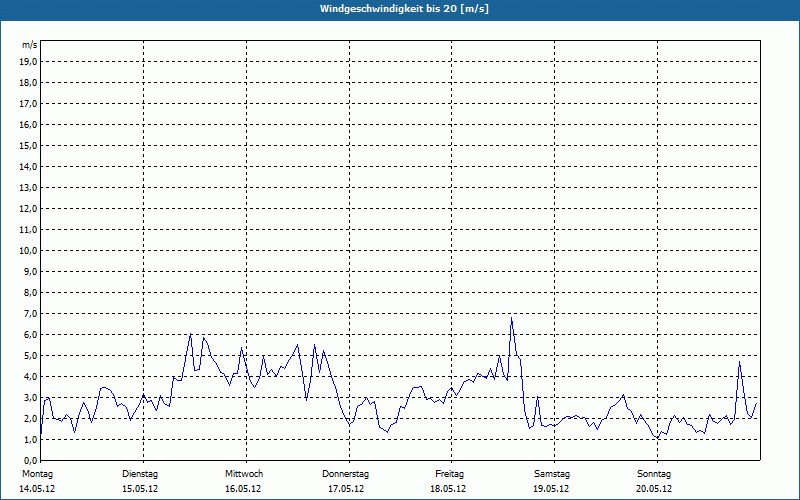Click the 5,0 axis value
The height and width of the screenshot is (500, 800).
31,356
